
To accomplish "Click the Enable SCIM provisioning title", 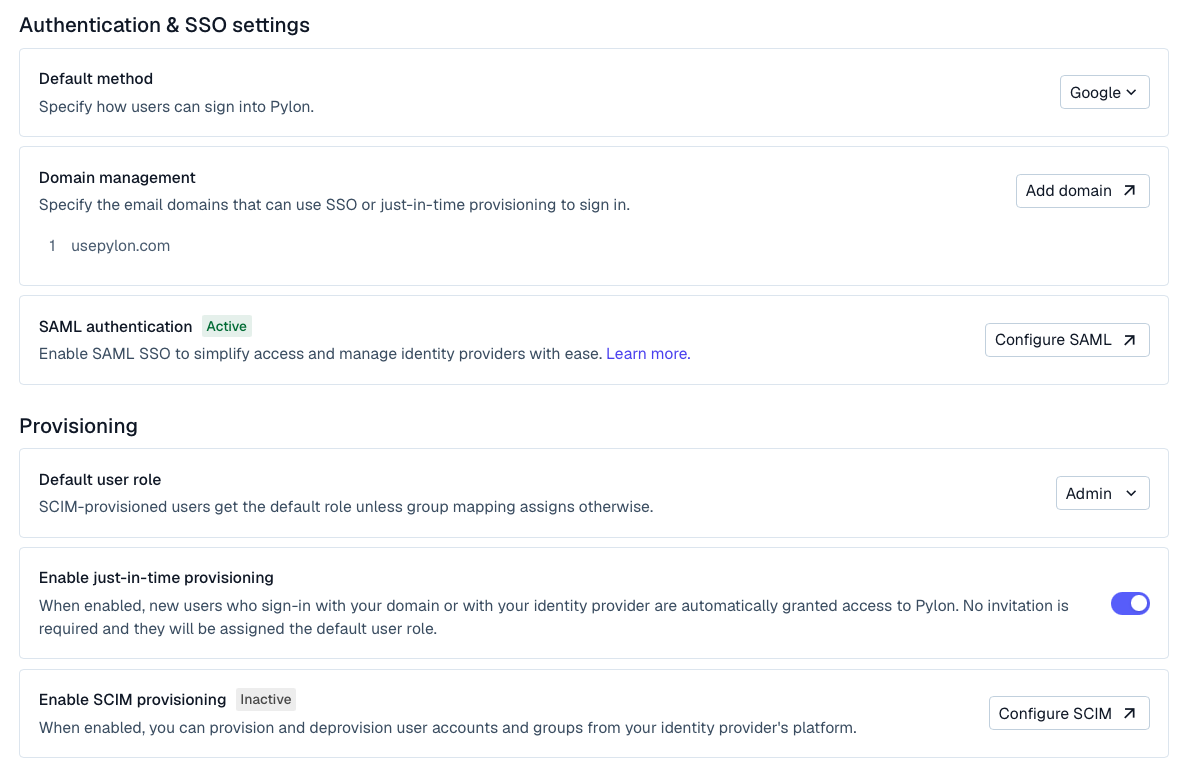I will click(132, 700).
